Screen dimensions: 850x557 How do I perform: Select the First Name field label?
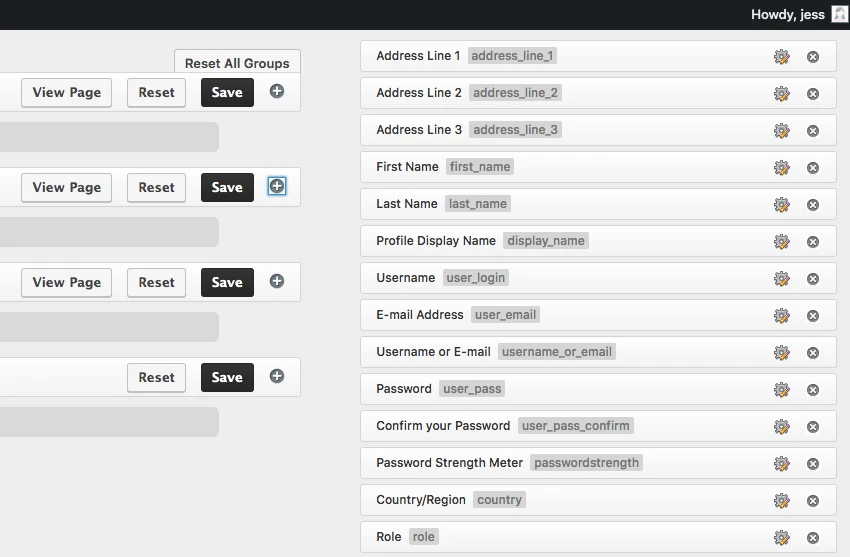(x=407, y=167)
